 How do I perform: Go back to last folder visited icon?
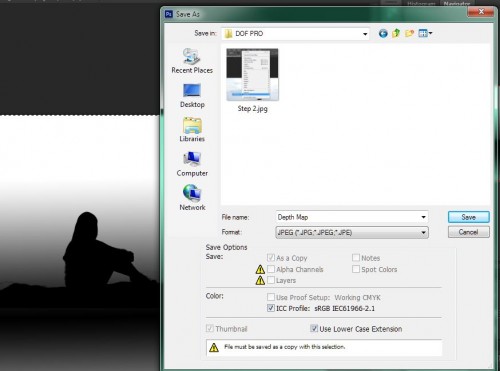[x=383, y=33]
